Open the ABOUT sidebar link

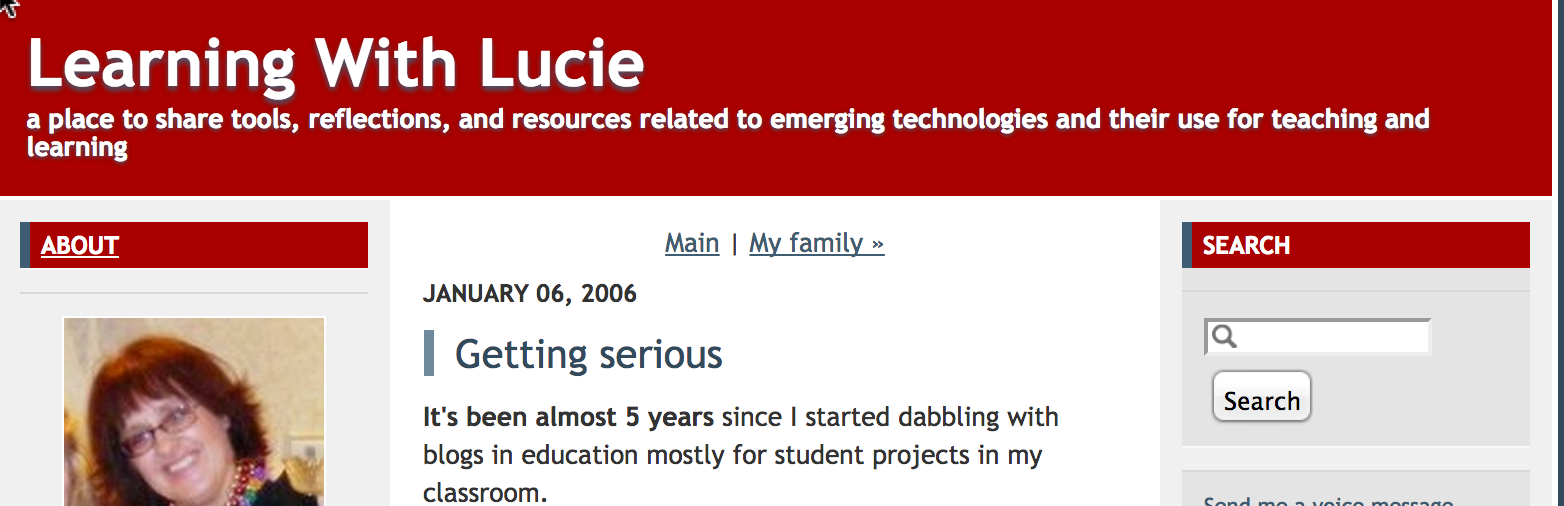[80, 246]
